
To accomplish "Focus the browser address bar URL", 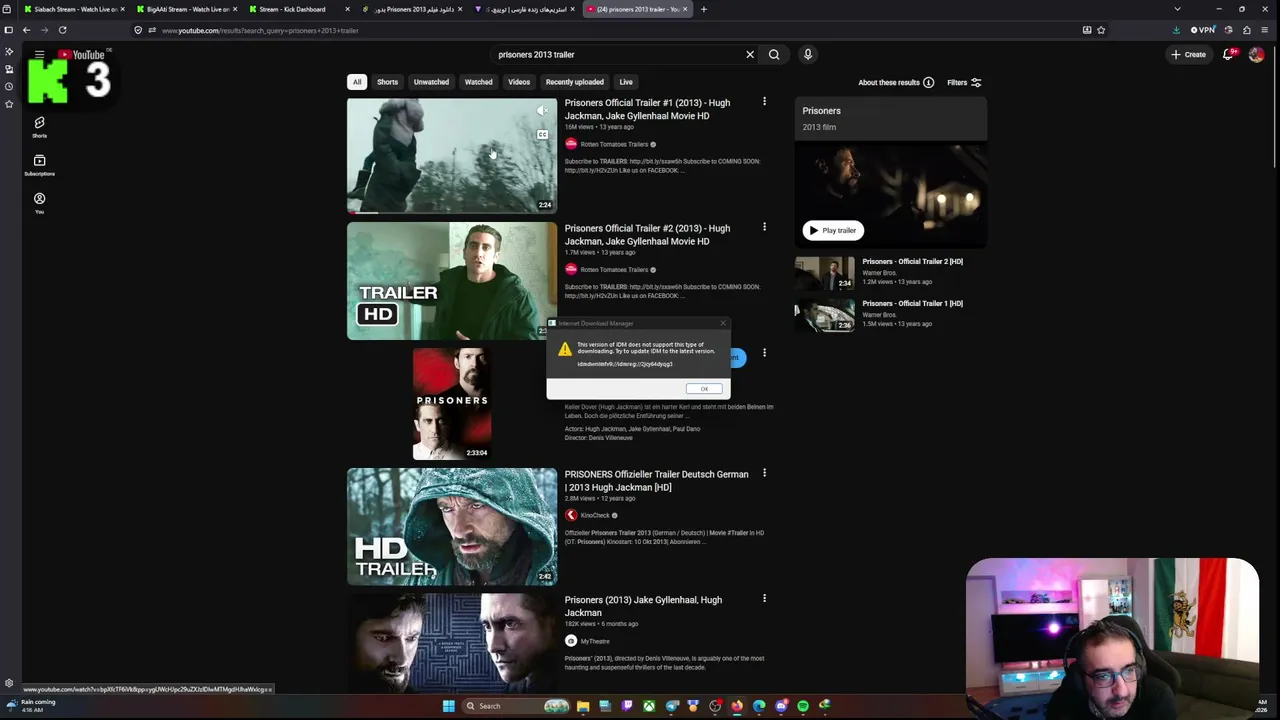I will (260, 30).
